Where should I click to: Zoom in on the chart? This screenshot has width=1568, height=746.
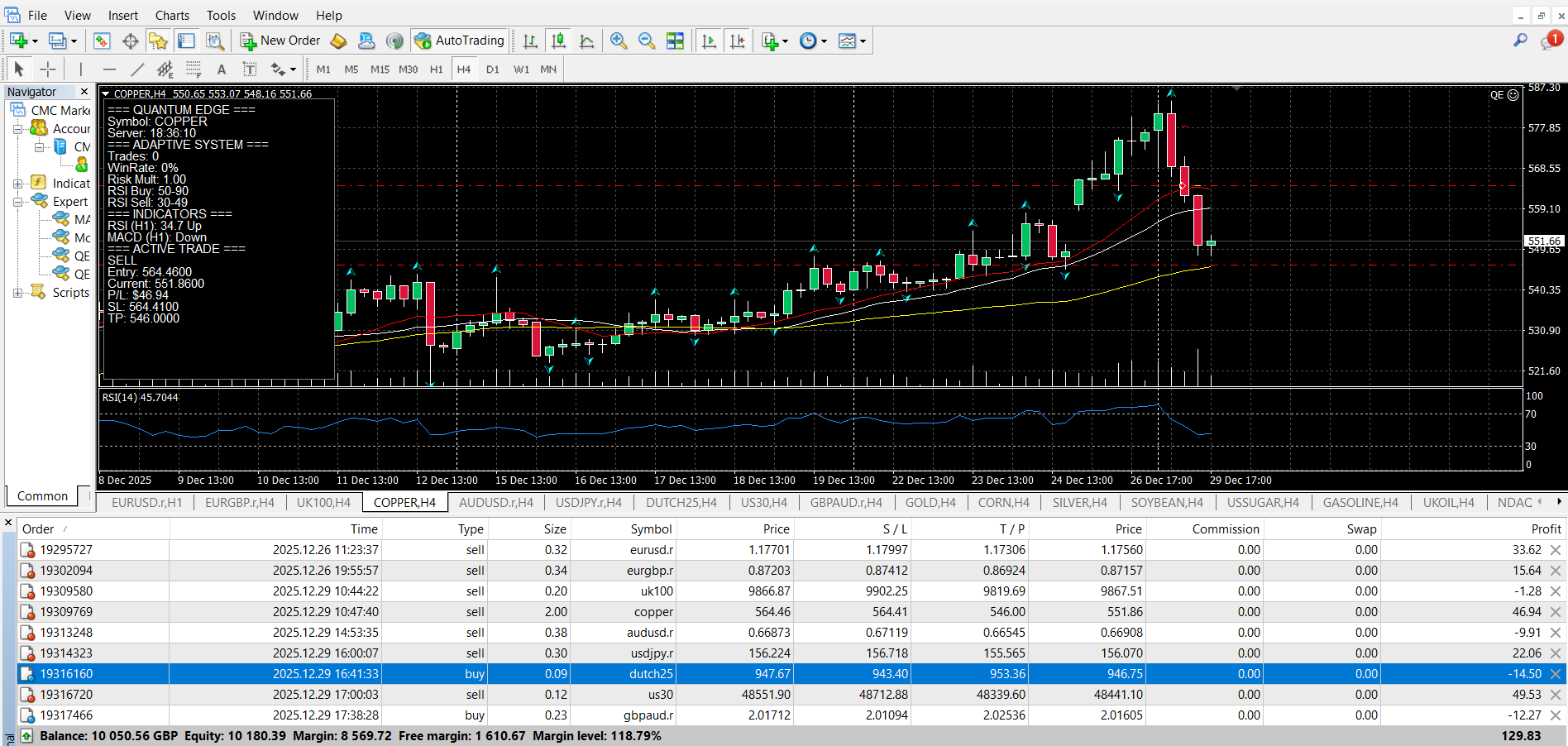(x=619, y=40)
